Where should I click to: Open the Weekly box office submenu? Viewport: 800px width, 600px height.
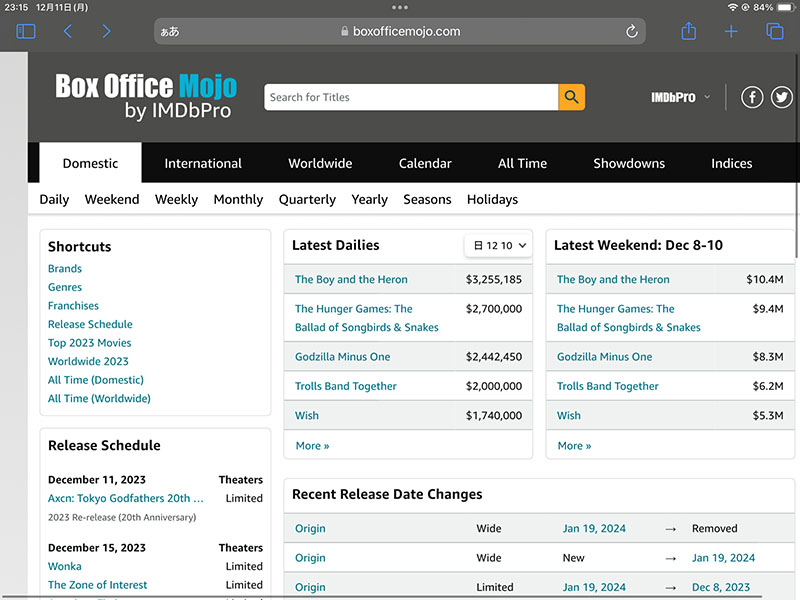point(177,199)
